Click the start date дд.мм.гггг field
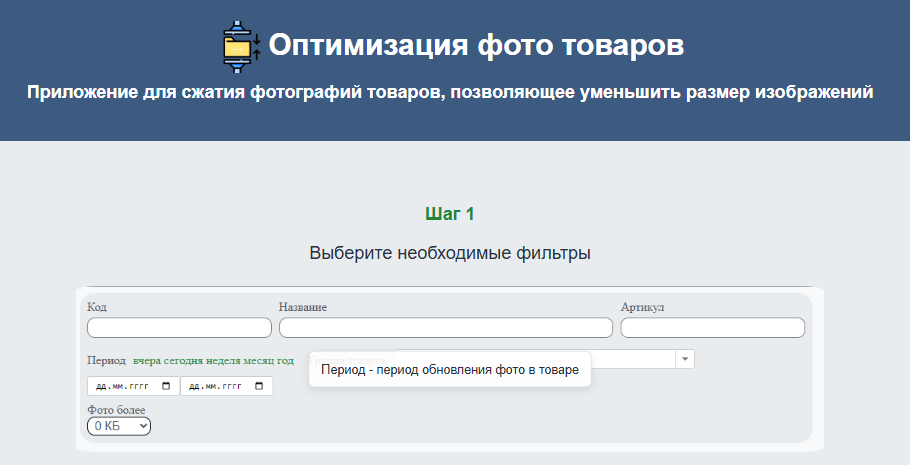The width and height of the screenshot is (910, 465). [x=133, y=386]
